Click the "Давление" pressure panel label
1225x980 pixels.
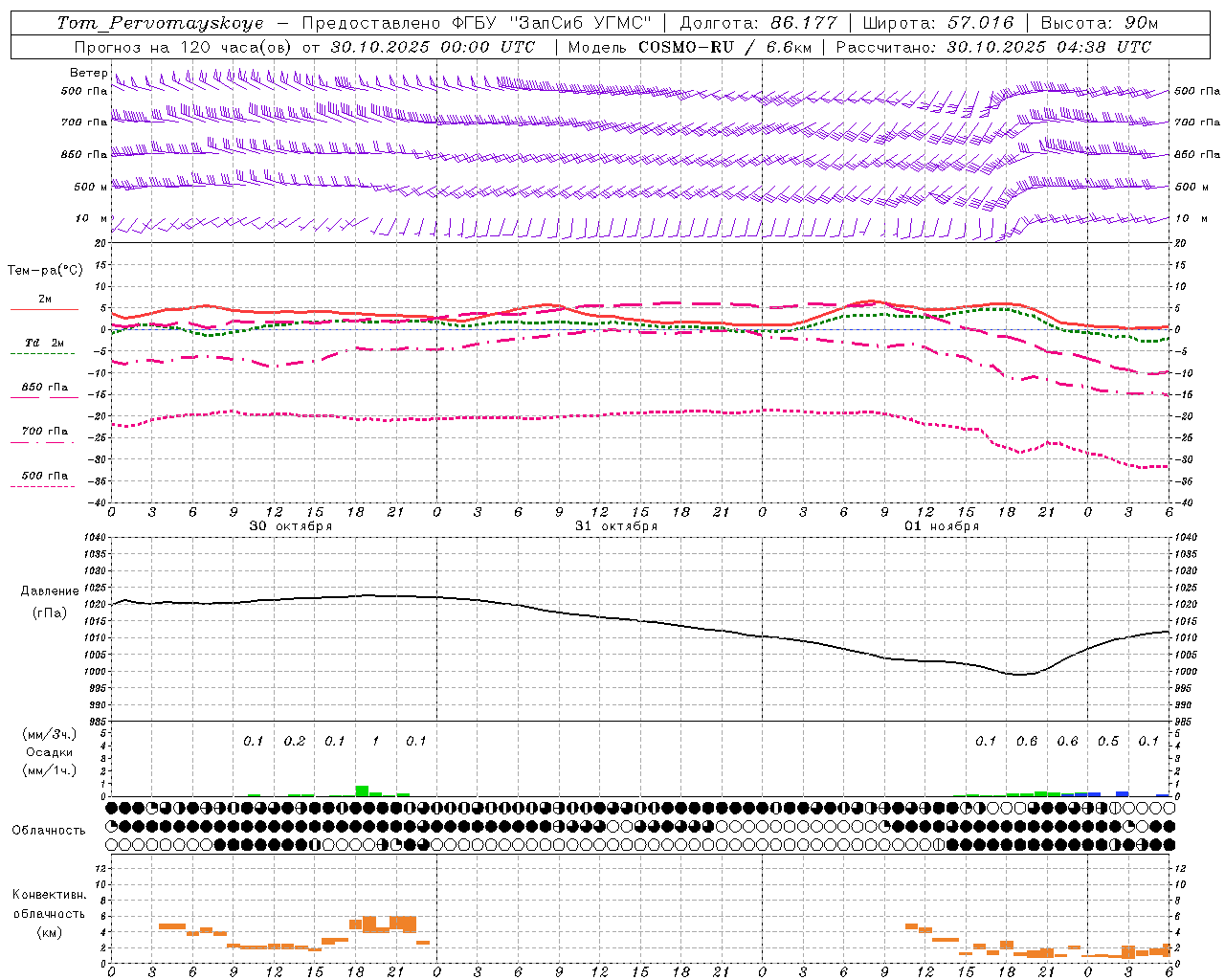pyautogui.click(x=50, y=591)
